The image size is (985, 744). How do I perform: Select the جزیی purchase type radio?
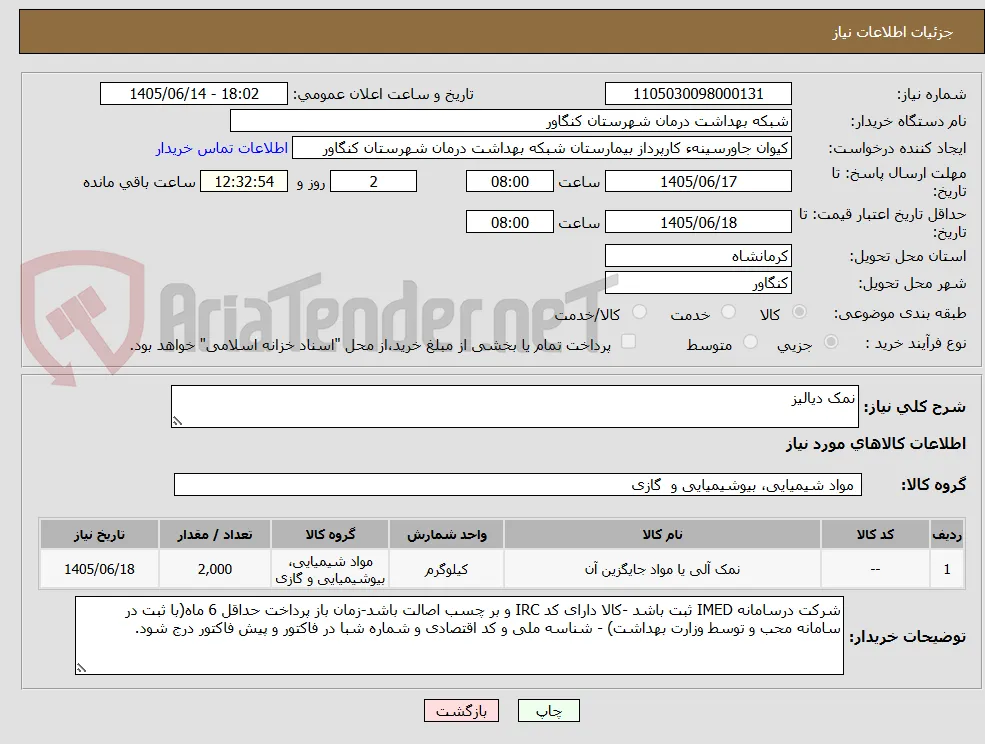830,342
